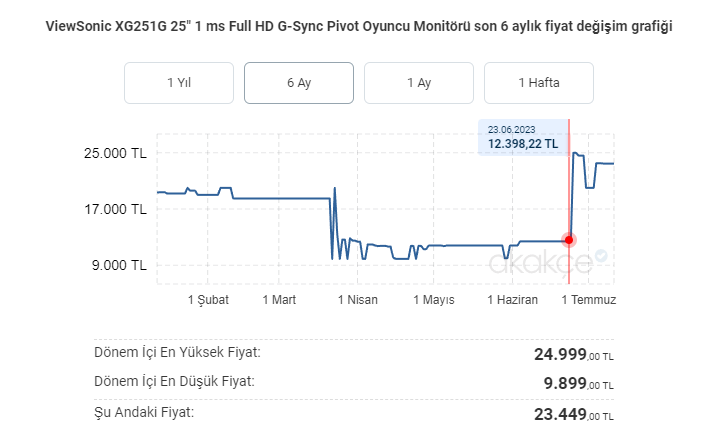Click the red data point marker
The width and height of the screenshot is (727, 435).
click(x=569, y=240)
